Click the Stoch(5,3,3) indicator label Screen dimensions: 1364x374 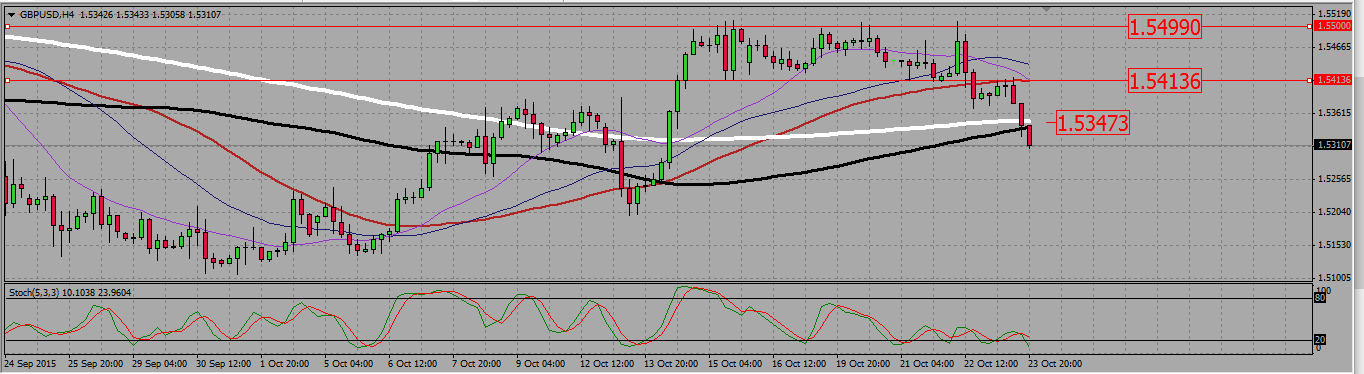click(32, 292)
